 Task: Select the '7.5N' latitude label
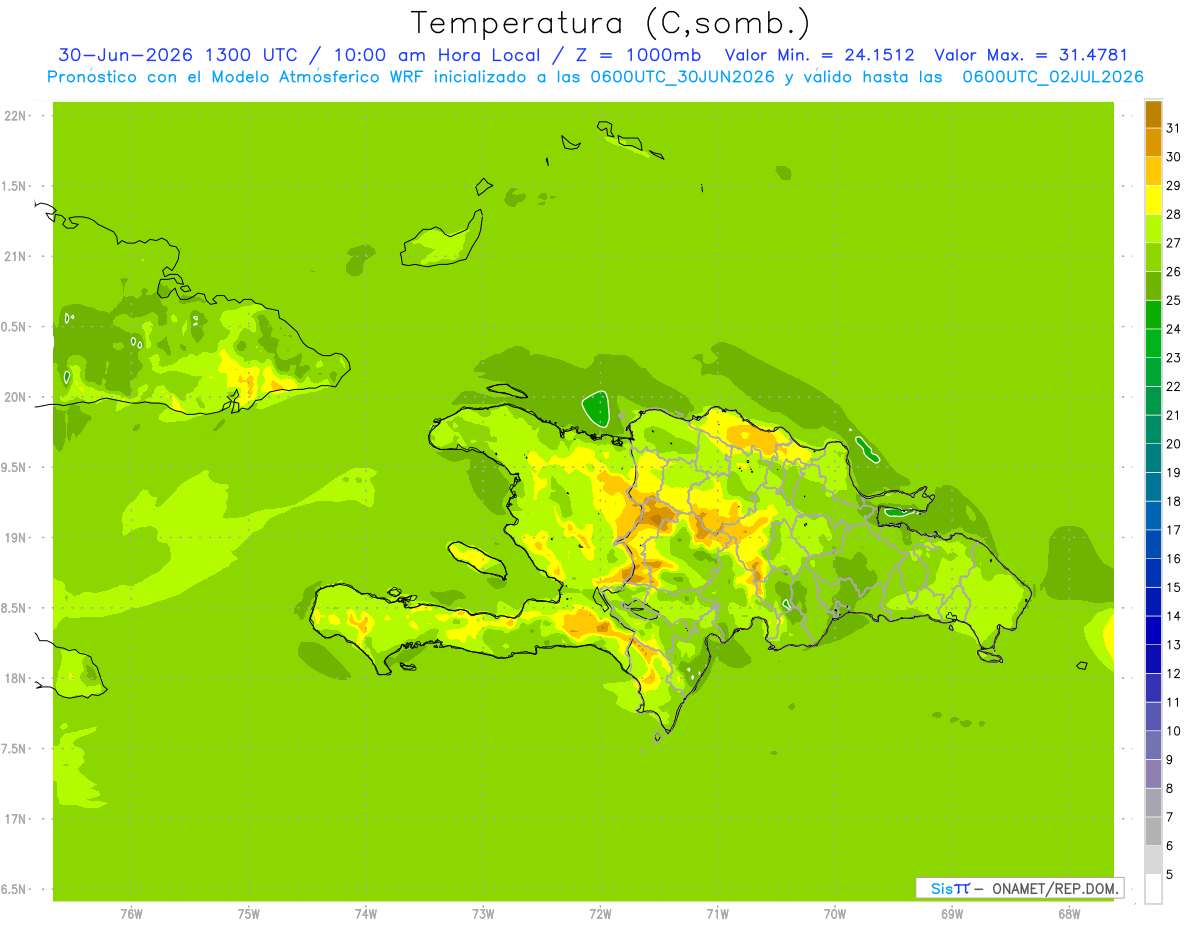(x=15, y=749)
